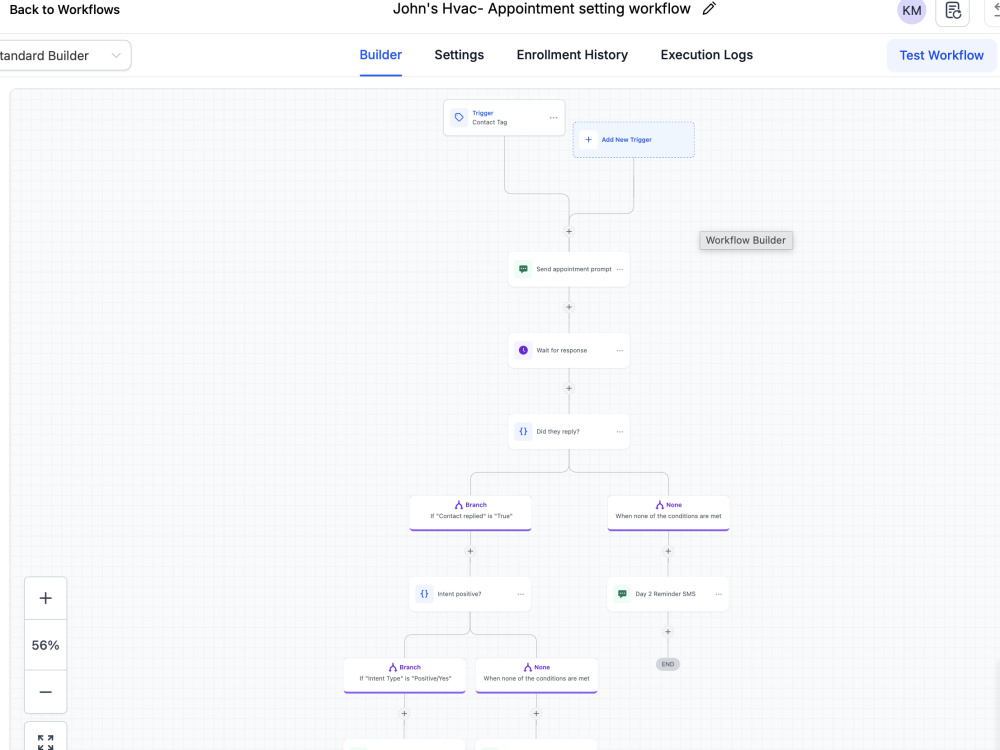Click the pencil icon to rename the workflow
This screenshot has width=1000, height=750.
709,9
